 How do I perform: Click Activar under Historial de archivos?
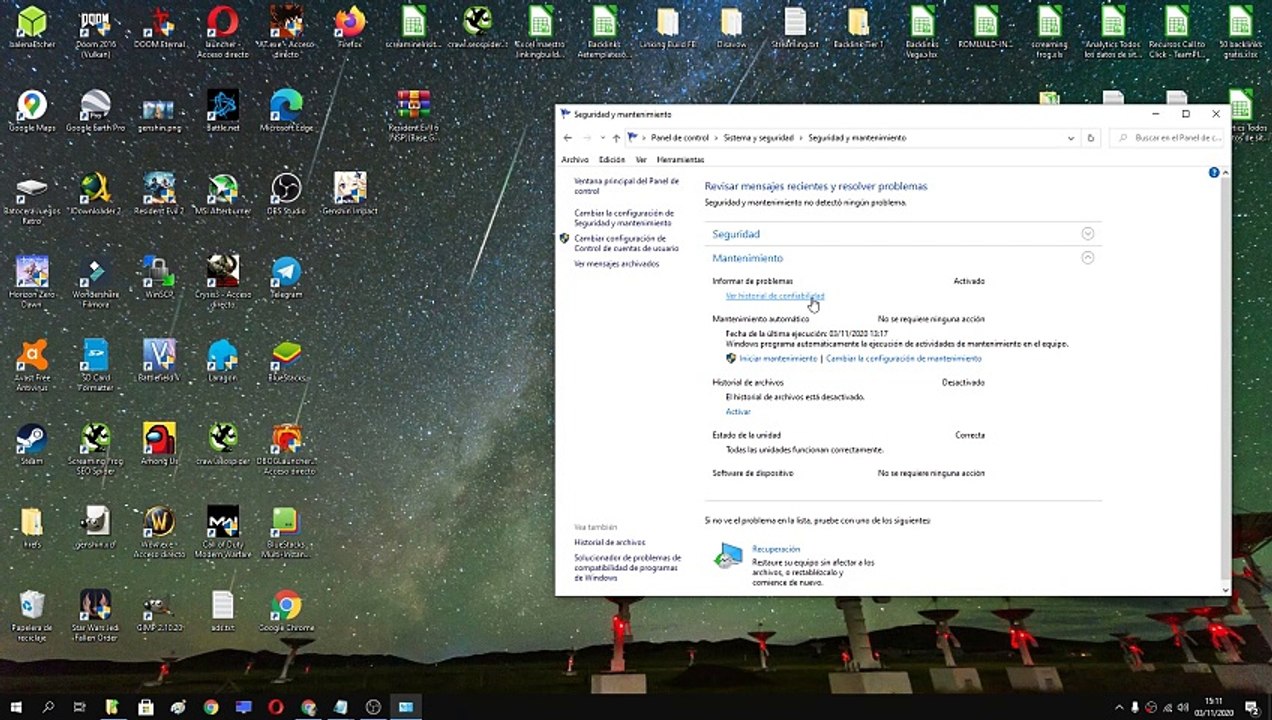tap(738, 412)
